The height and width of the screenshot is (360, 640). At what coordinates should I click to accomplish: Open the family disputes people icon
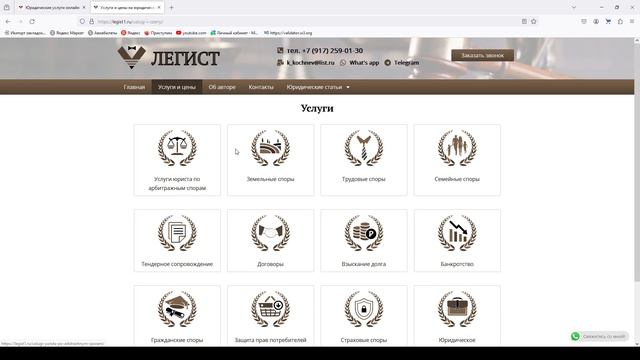pos(457,148)
